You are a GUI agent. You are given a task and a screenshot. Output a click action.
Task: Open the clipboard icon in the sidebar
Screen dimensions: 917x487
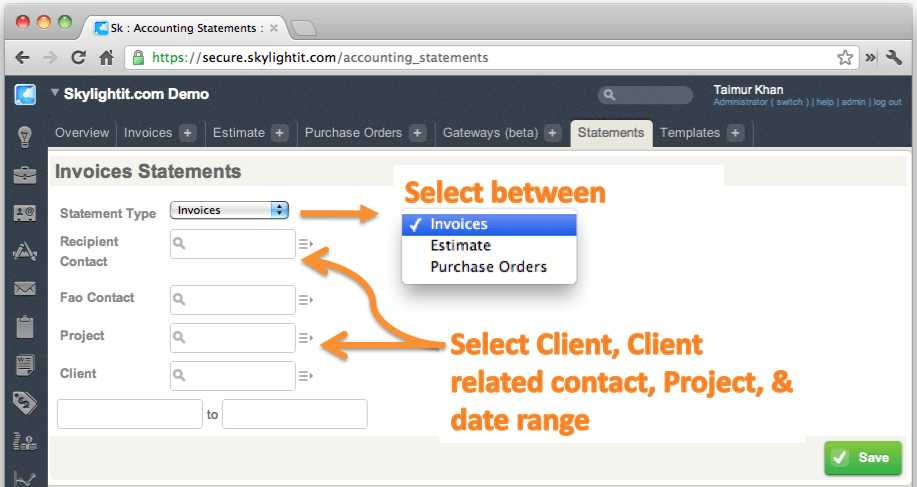point(25,327)
